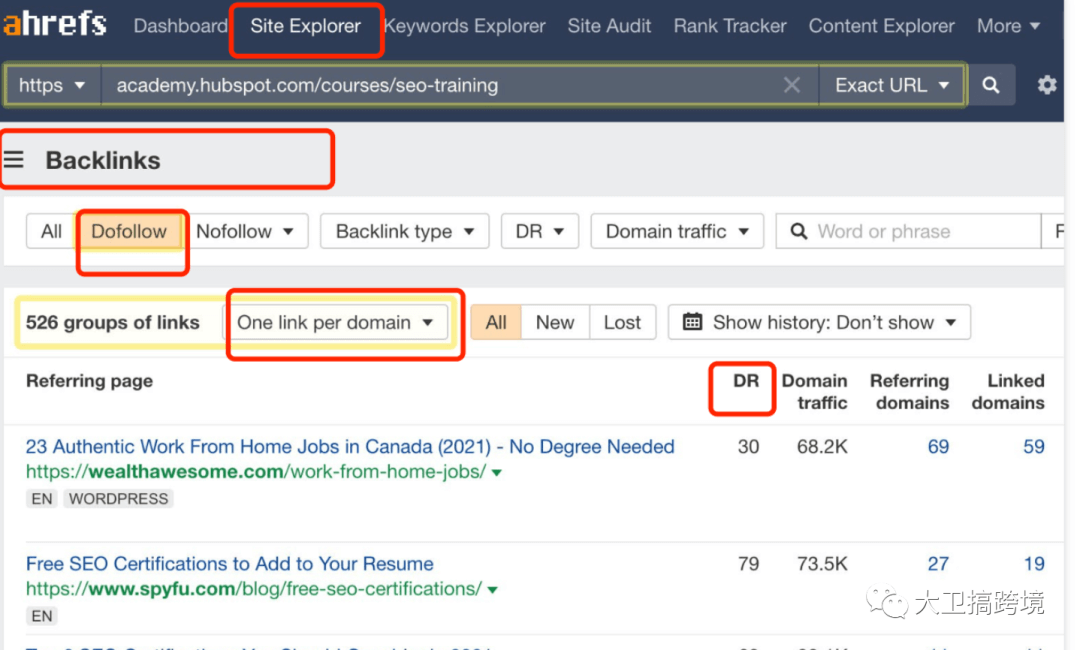1080x650 pixels.
Task: Click the DR value 30
Action: (749, 447)
